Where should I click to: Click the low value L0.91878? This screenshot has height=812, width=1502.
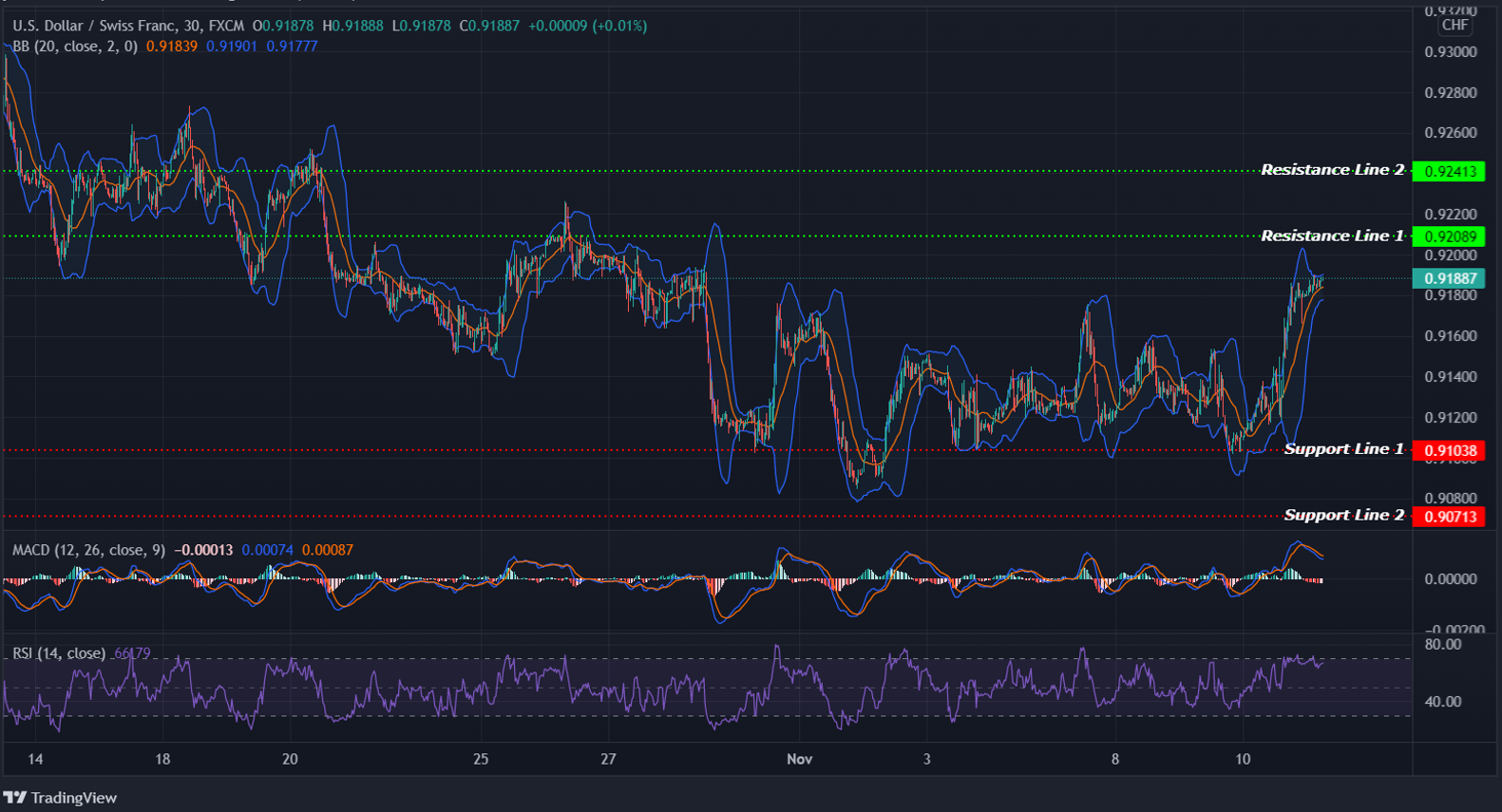tap(421, 26)
